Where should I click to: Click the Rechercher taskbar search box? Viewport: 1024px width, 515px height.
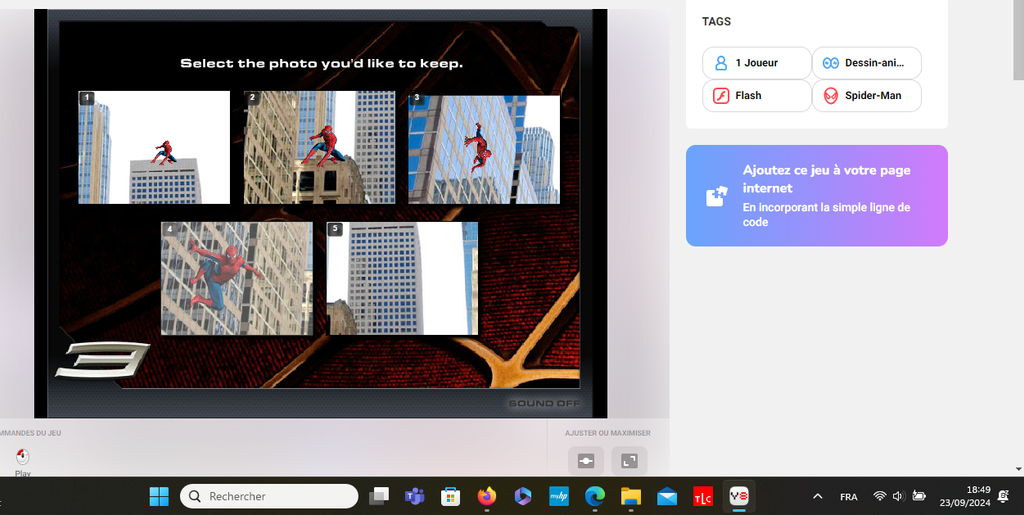tap(269, 496)
